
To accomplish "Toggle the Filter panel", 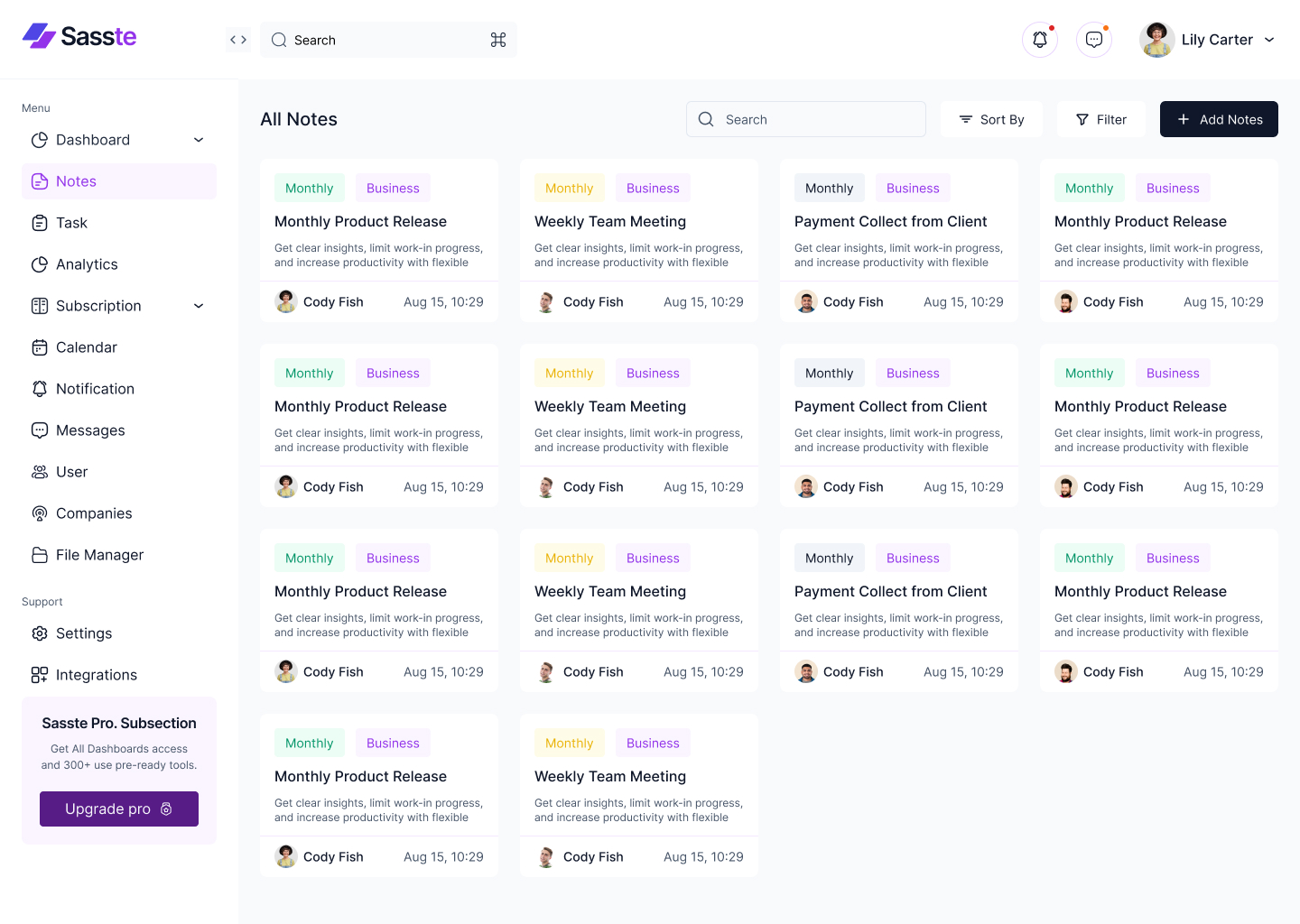I will tap(1100, 119).
